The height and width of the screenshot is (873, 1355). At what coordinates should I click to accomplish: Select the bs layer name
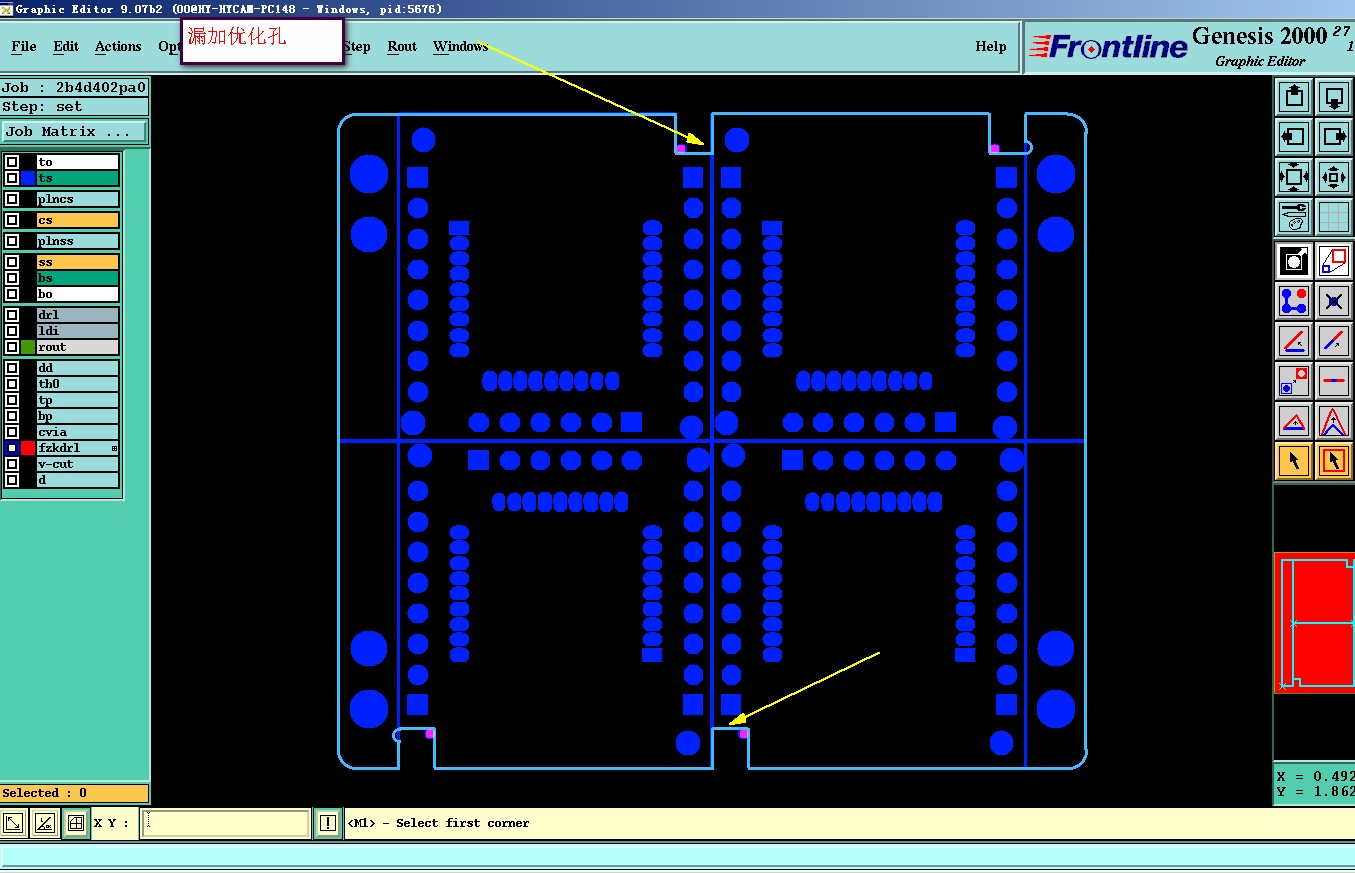pyautogui.click(x=78, y=278)
